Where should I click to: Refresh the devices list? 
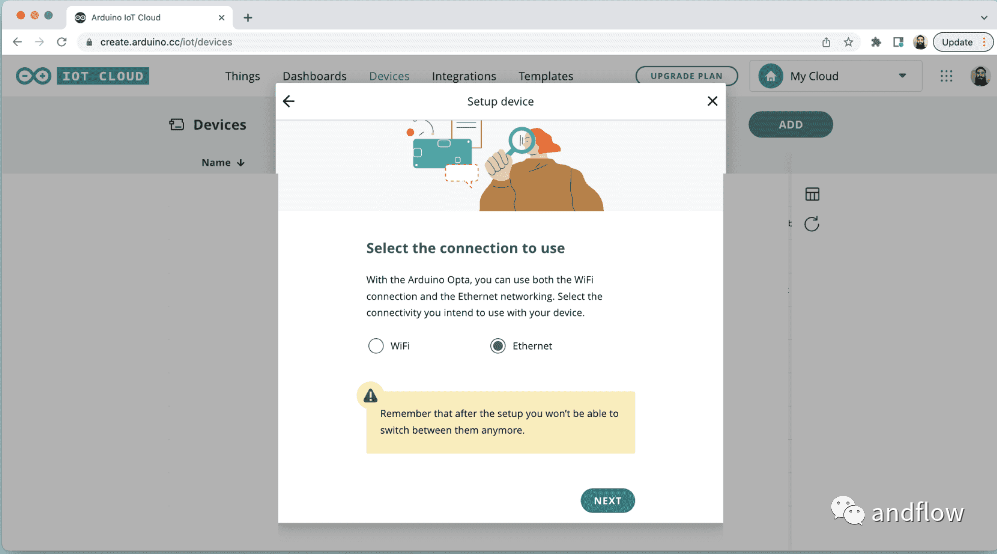[x=811, y=224]
